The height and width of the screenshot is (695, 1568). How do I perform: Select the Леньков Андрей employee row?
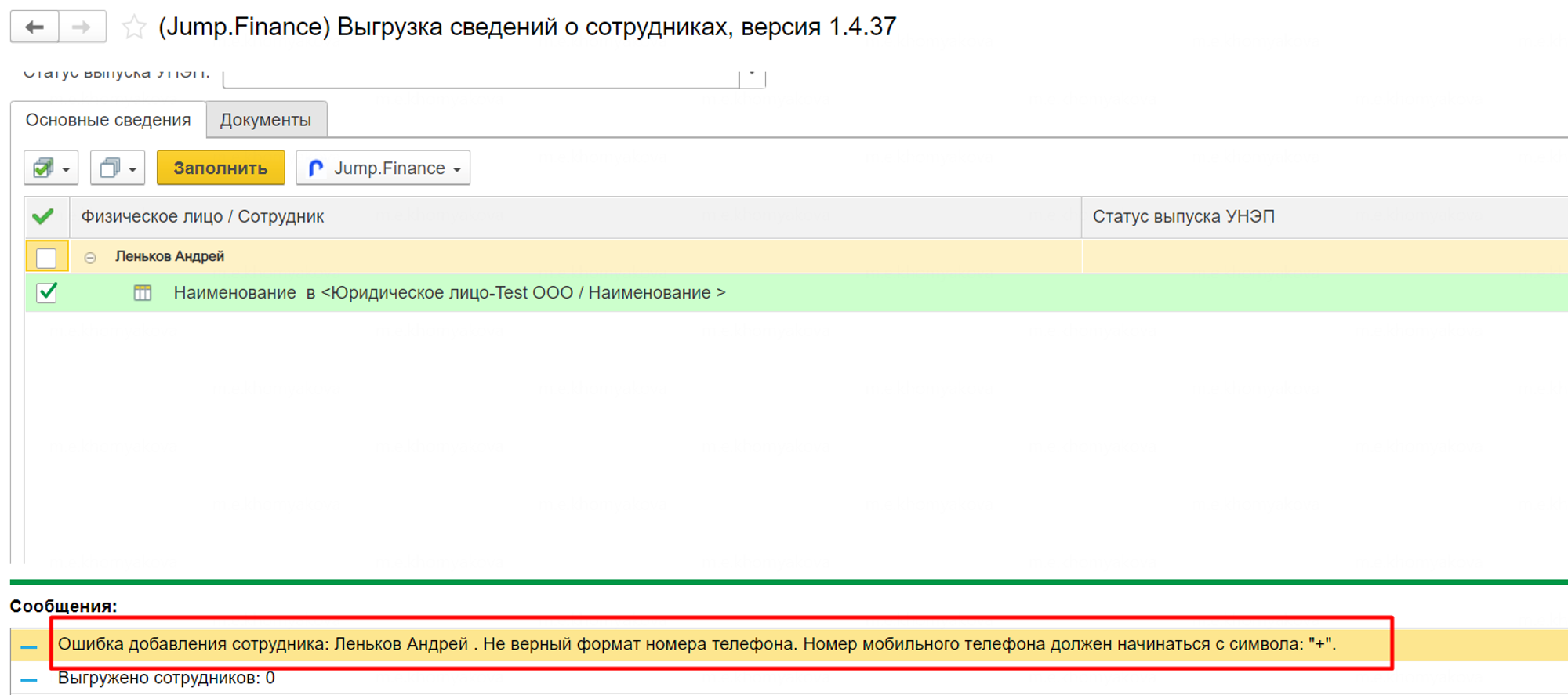[x=170, y=257]
